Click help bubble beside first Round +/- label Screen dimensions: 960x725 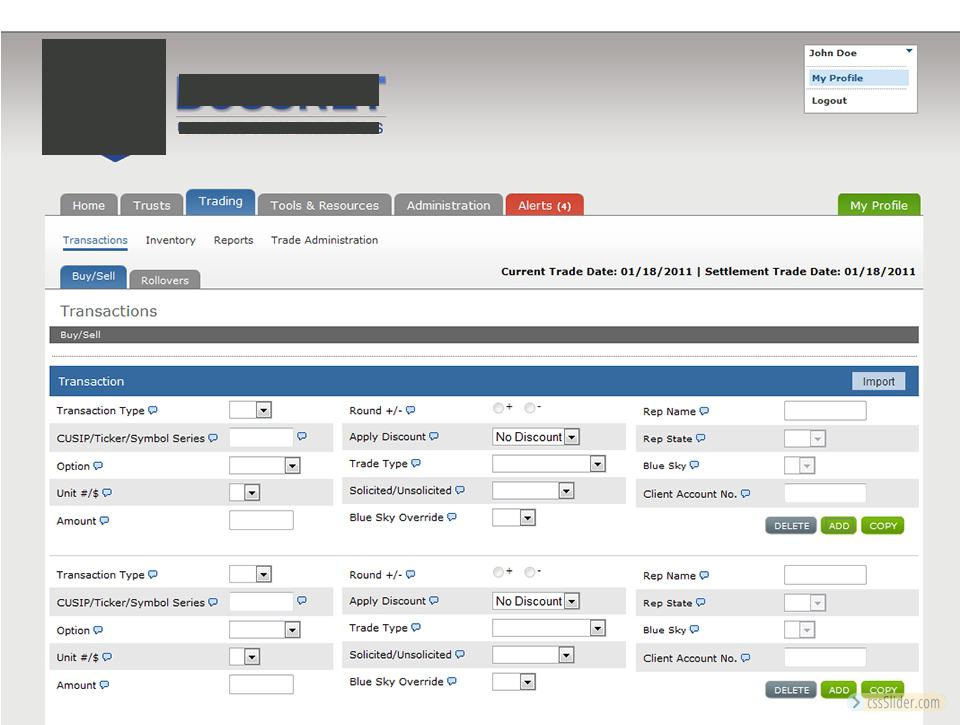coord(411,410)
